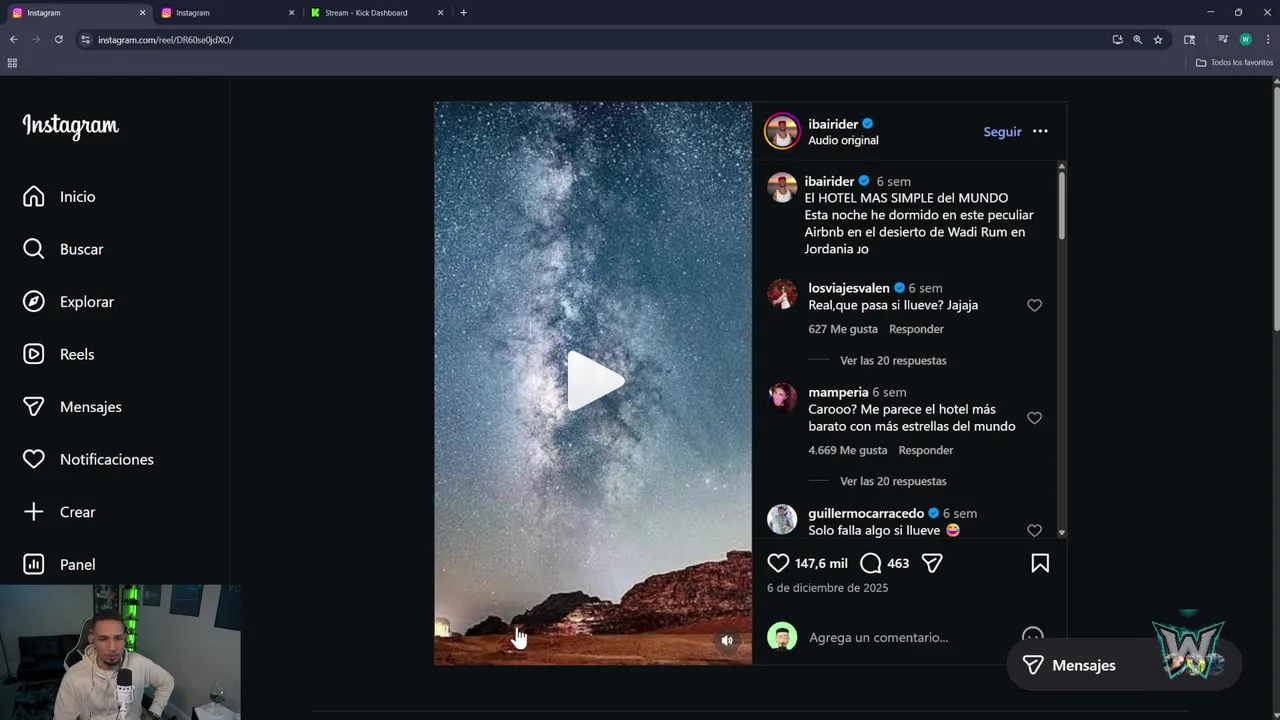1280x720 pixels.
Task: Open the emoji picker in comment box
Action: (x=1033, y=636)
